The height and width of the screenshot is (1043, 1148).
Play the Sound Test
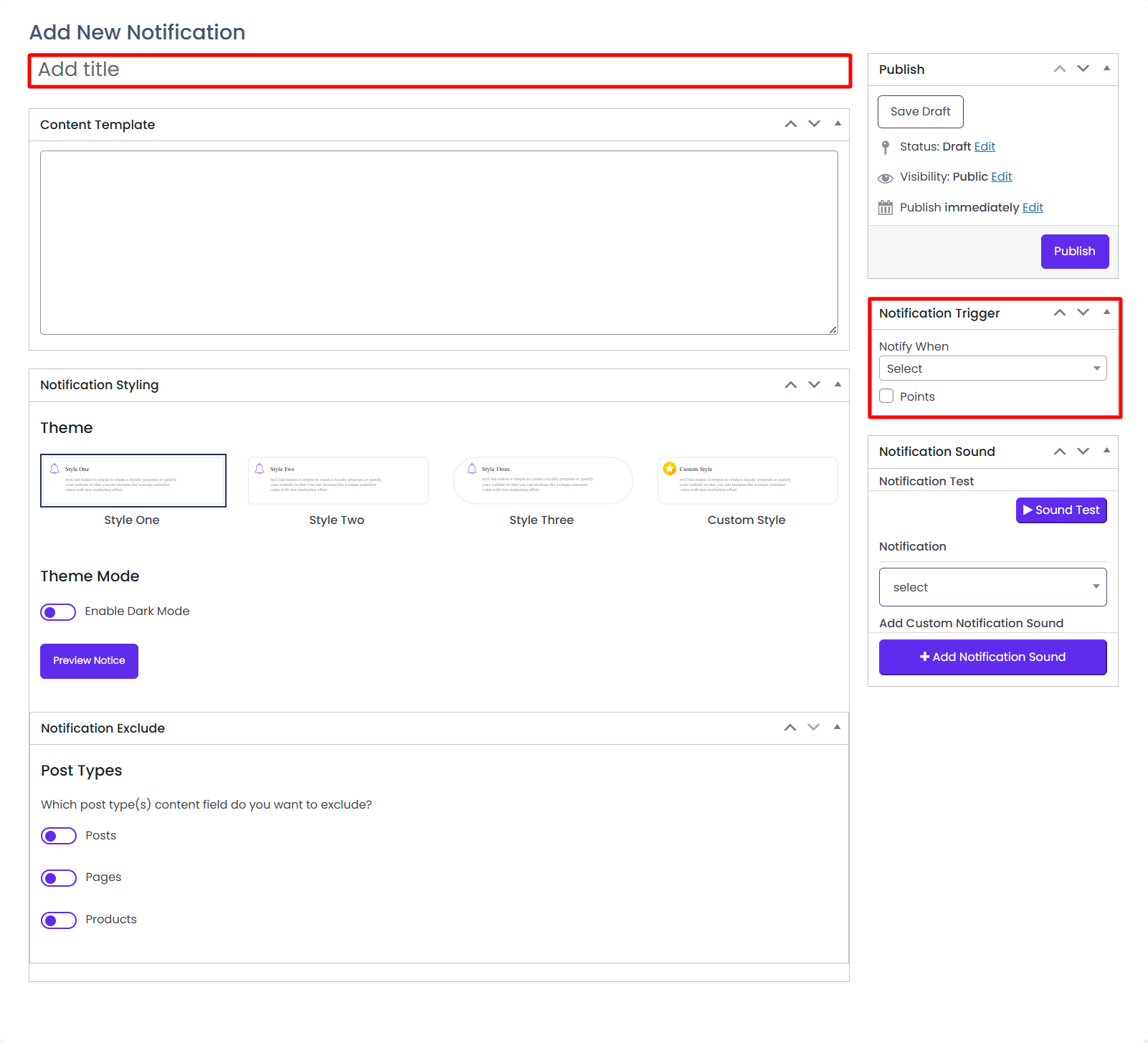click(1061, 510)
